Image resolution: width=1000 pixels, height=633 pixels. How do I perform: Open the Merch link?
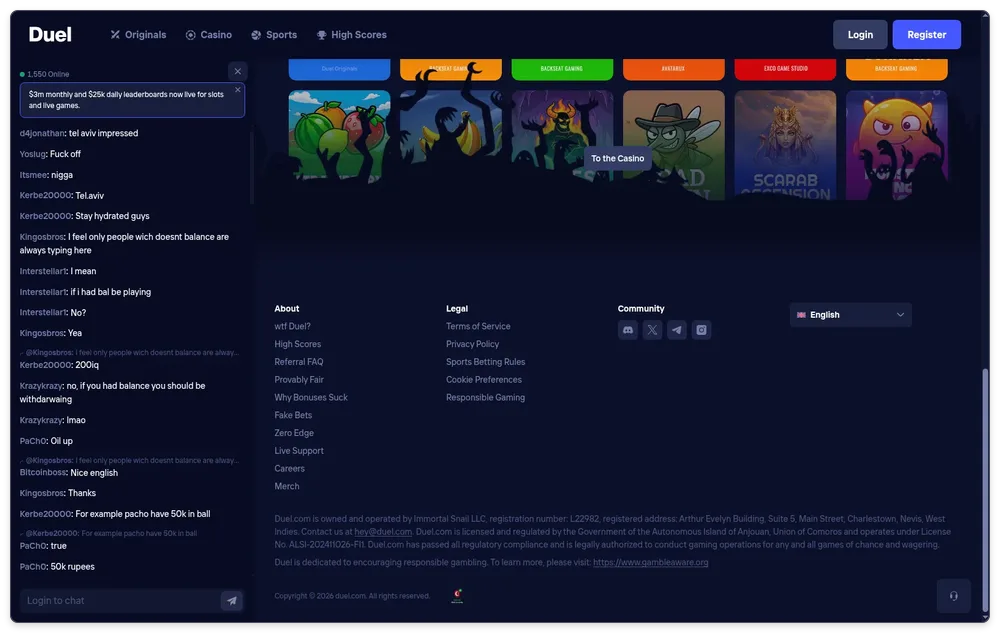pos(287,487)
